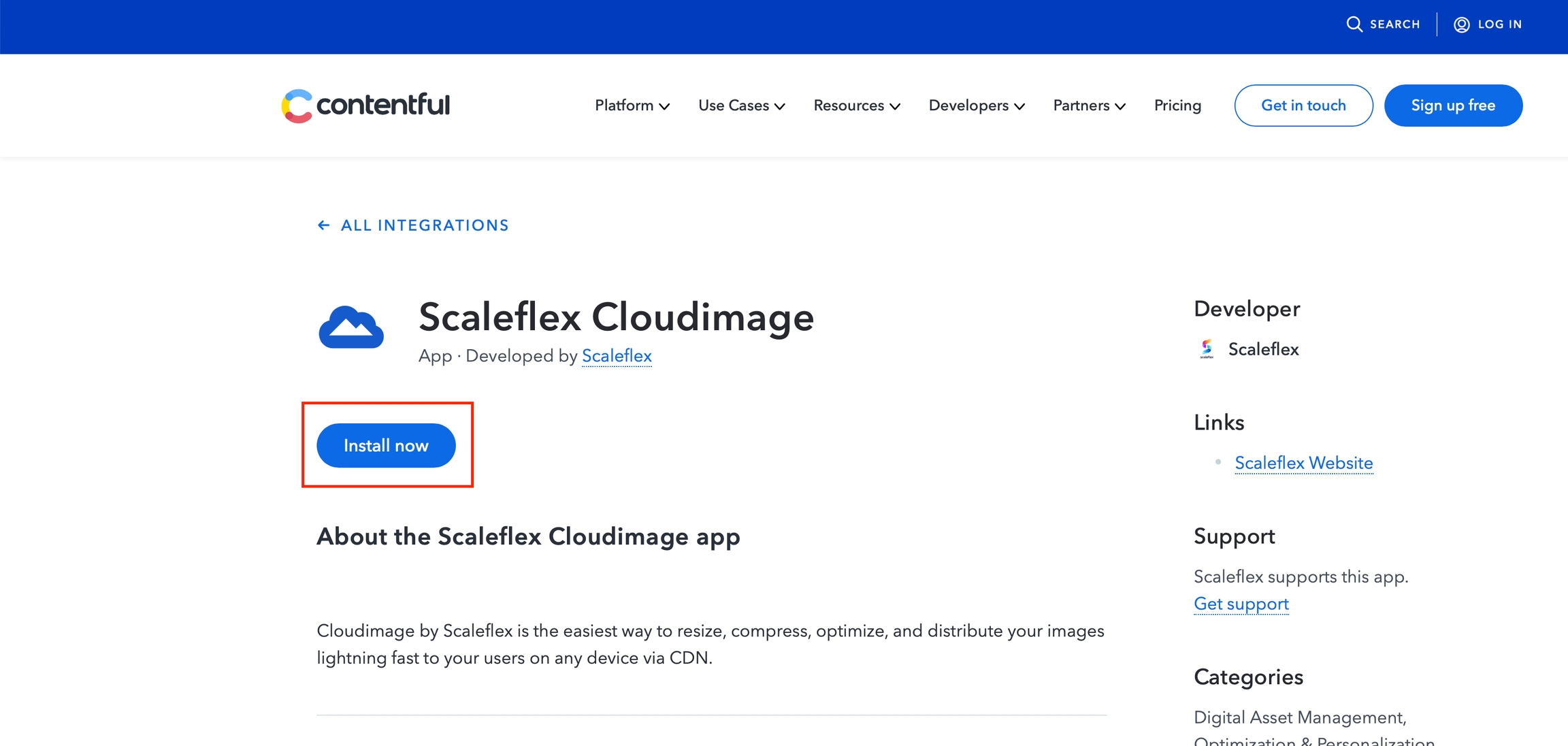Click the back arrow beside All Integrations
The width and height of the screenshot is (1568, 746).
tap(324, 225)
